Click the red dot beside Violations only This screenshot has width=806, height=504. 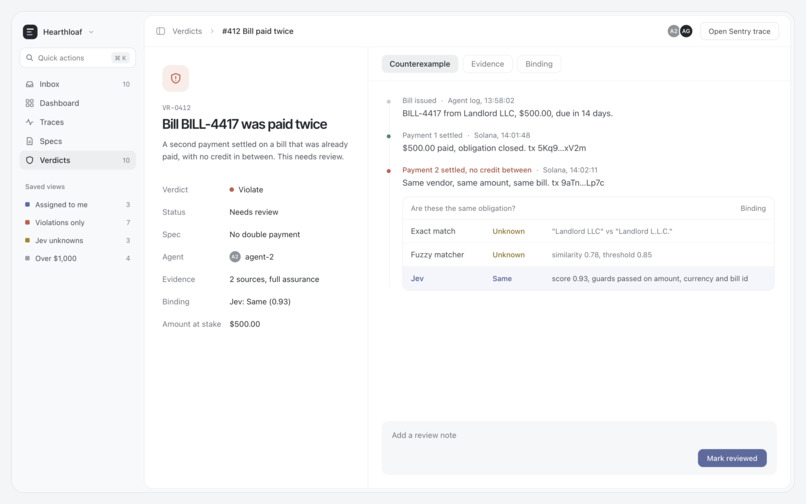pyautogui.click(x=27, y=222)
